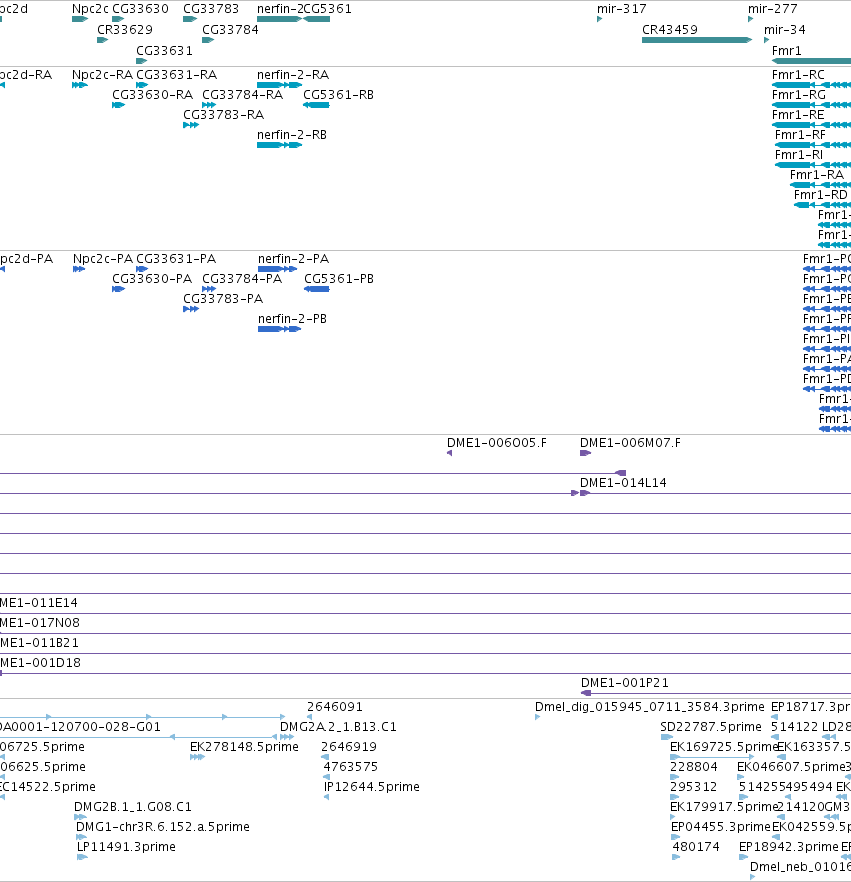
Task: Click the Npc2c-RA transcript label
Action: (102, 75)
